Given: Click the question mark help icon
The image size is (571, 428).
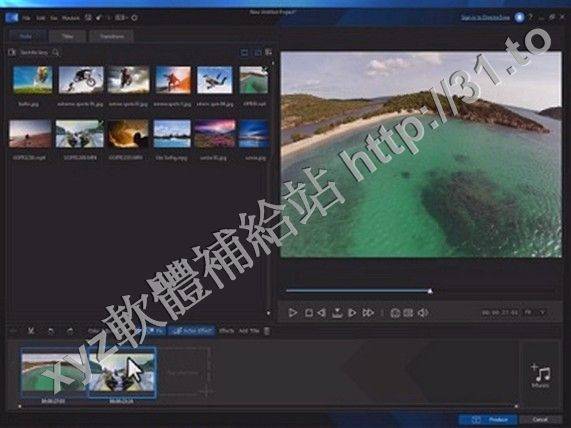Looking at the screenshot, I should click(x=530, y=17).
